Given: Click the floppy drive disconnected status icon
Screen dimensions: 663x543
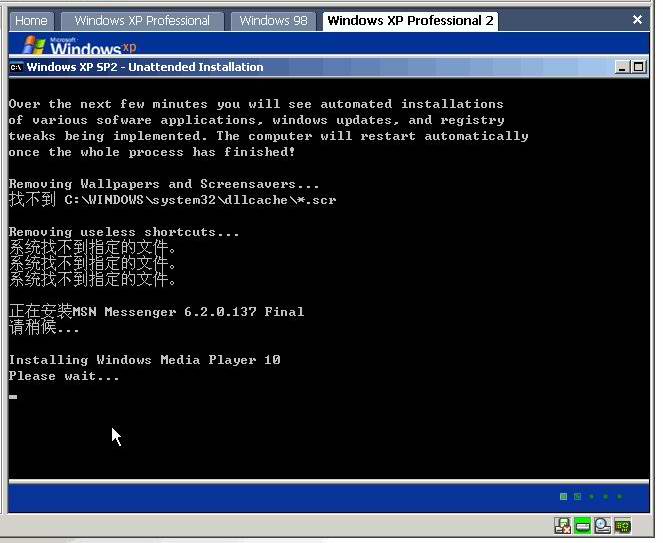Looking at the screenshot, I should click(562, 526).
